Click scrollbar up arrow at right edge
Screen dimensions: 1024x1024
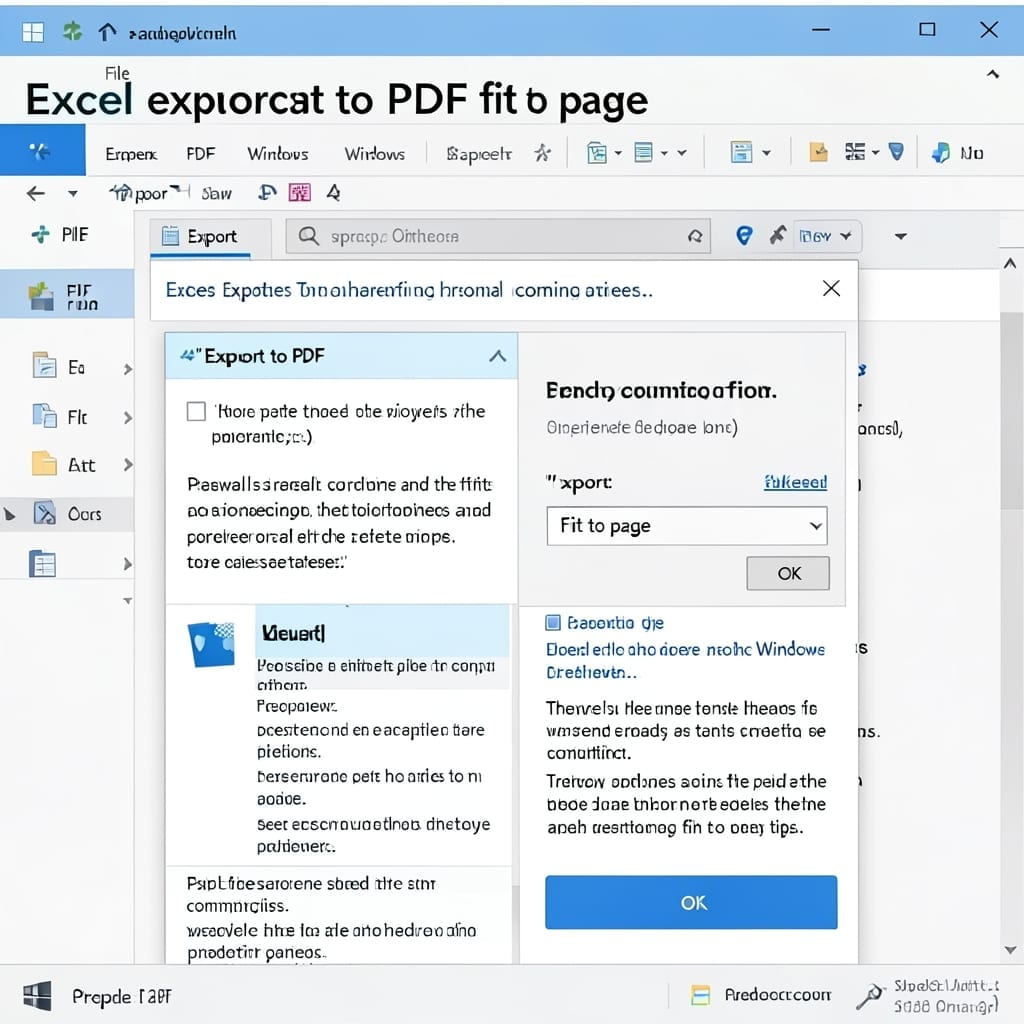(1010, 263)
